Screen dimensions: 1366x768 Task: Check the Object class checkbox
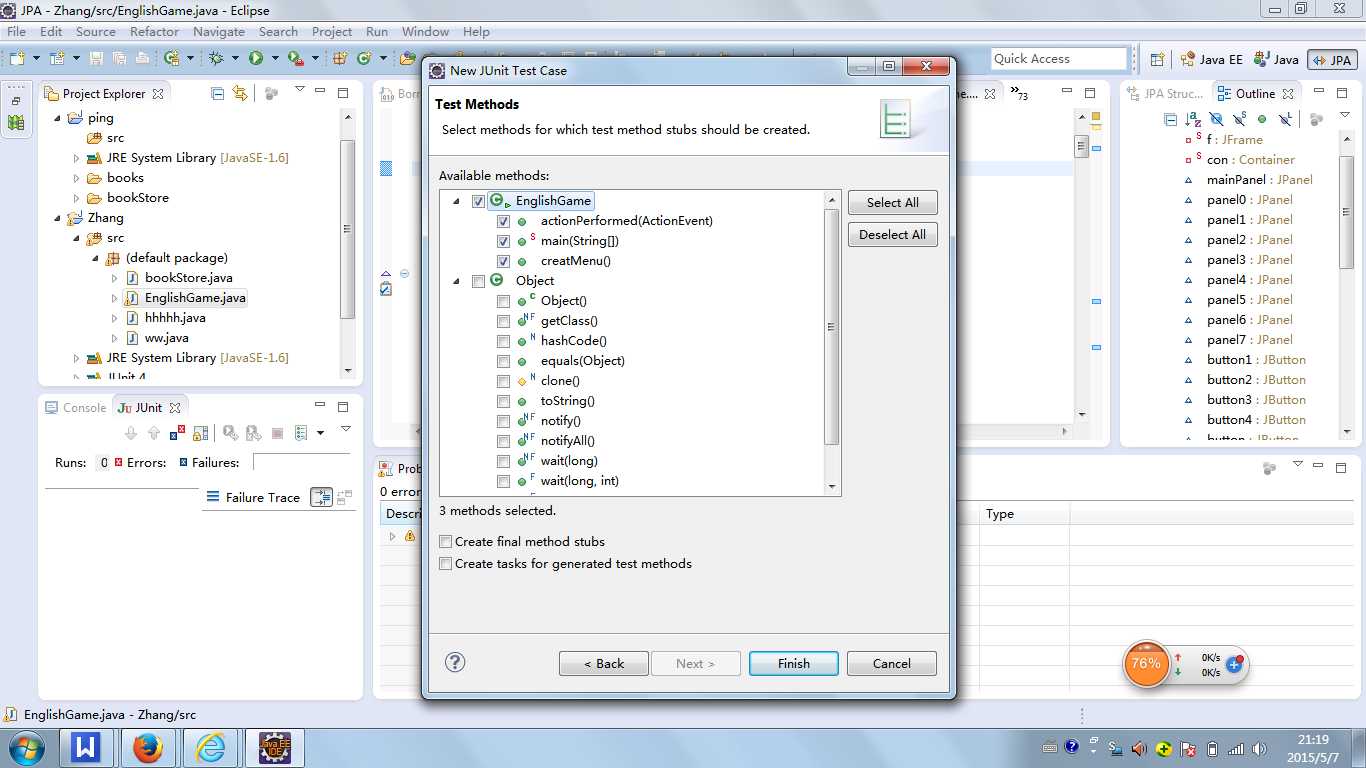[478, 281]
